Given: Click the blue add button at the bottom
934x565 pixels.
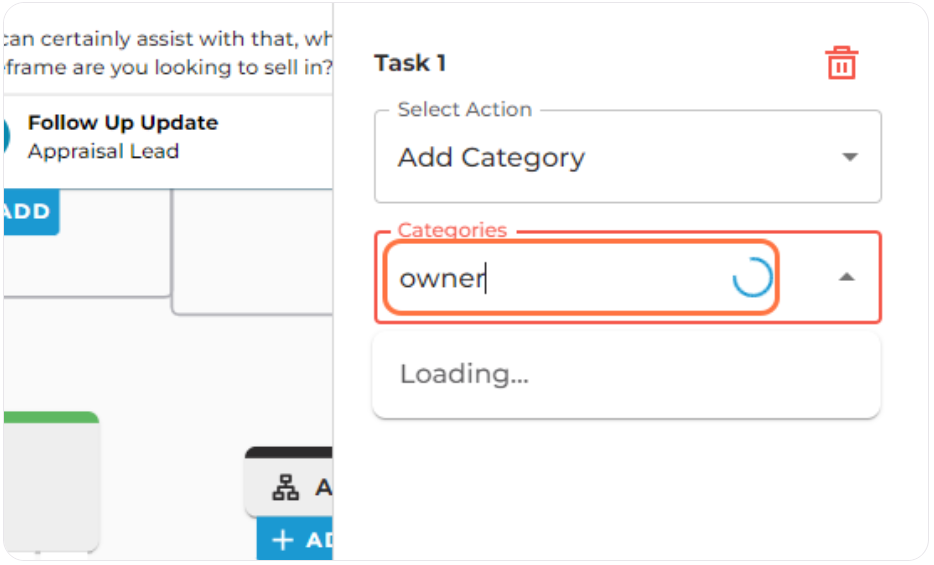Looking at the screenshot, I should 295,540.
